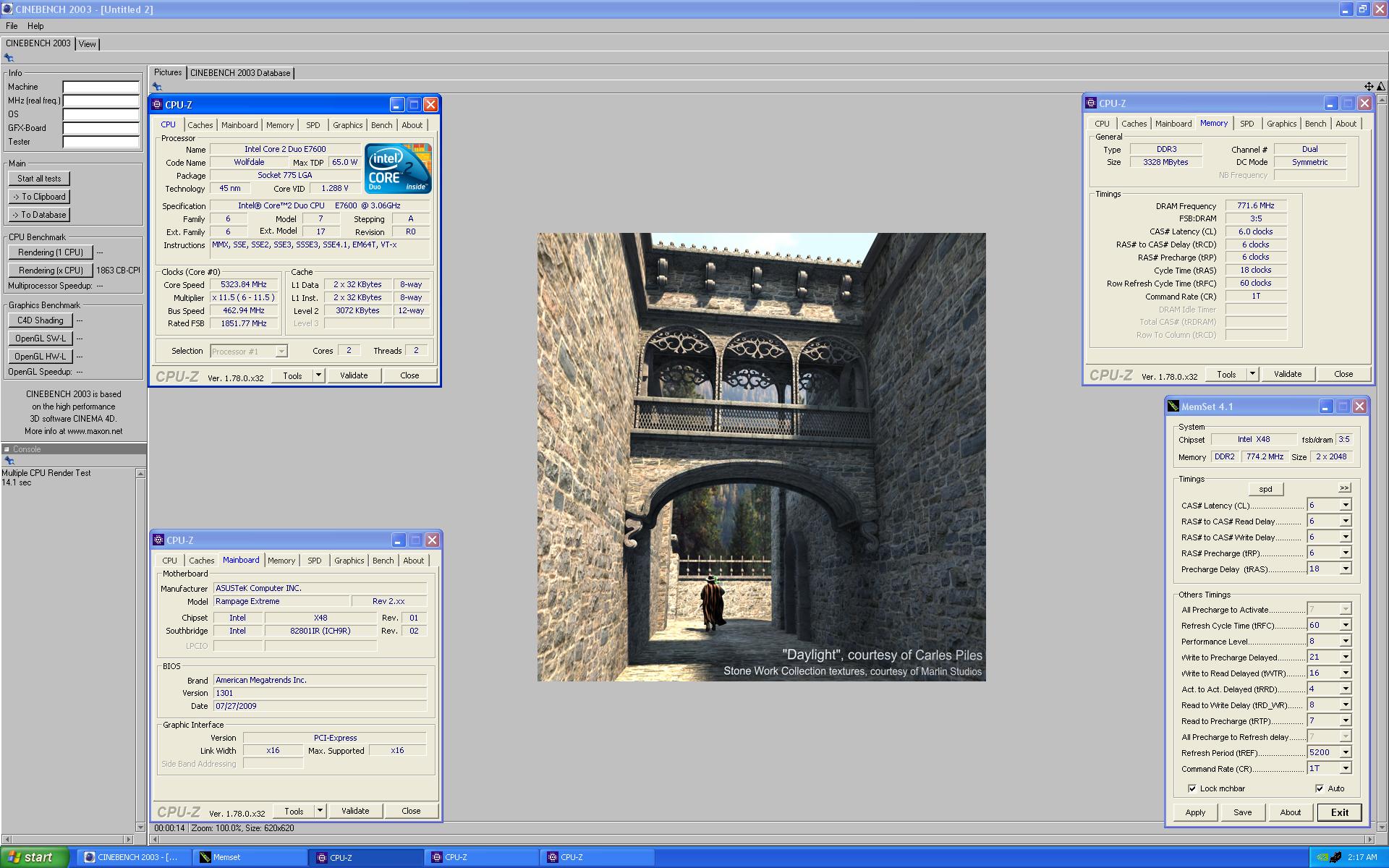Open Bench tab in CPU-Z CPU window
The width and height of the screenshot is (1389, 868).
pyautogui.click(x=382, y=125)
